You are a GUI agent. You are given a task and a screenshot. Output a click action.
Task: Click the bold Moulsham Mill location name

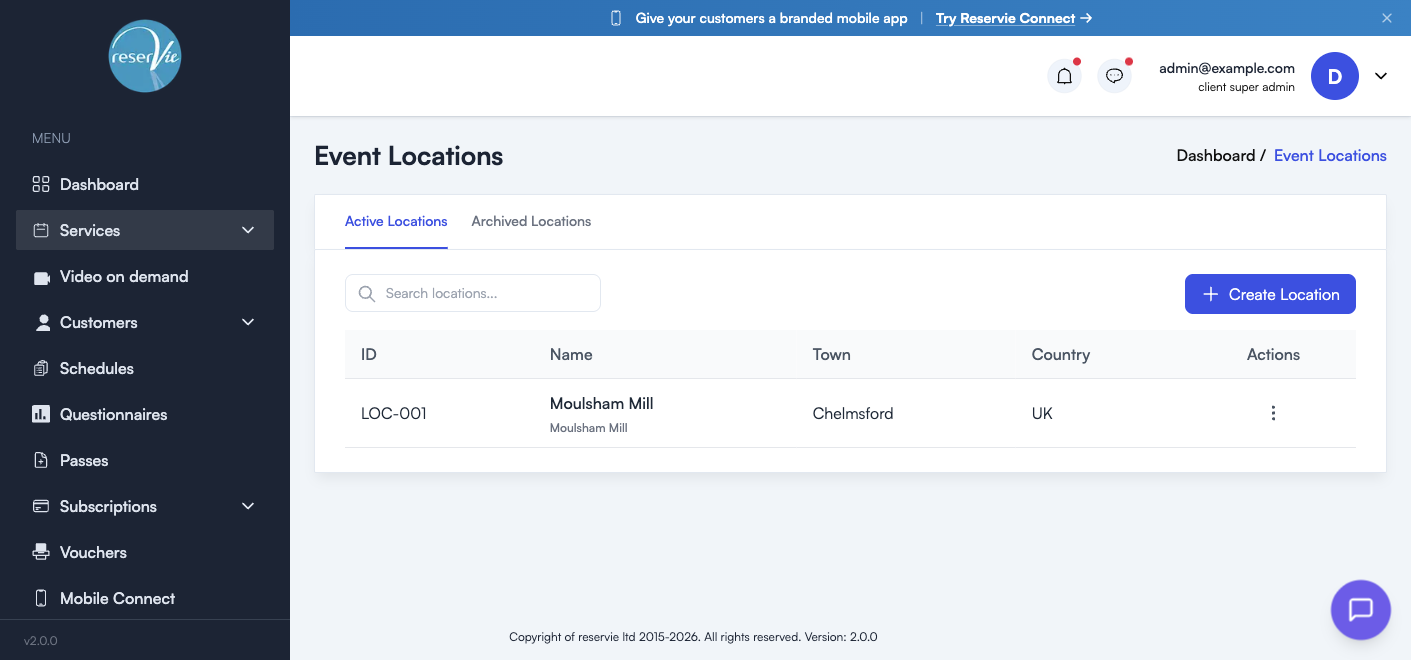point(602,403)
